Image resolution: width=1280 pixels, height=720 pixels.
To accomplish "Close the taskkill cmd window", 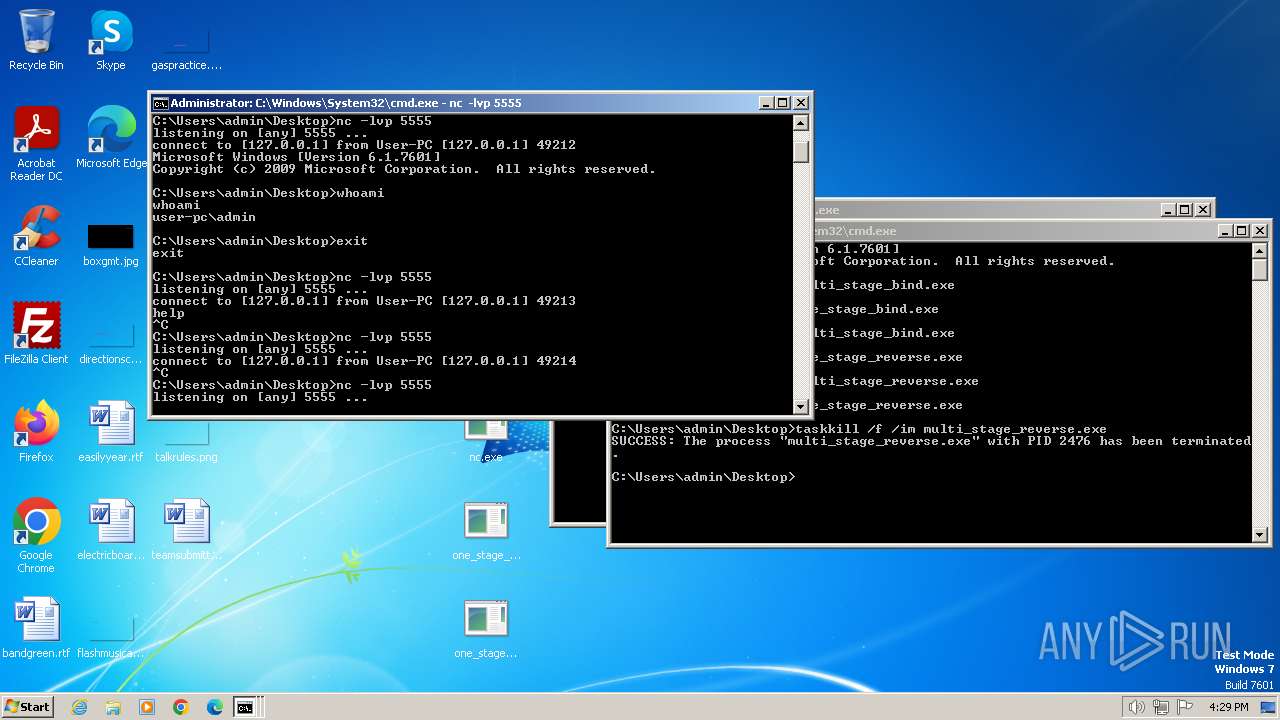I will click(x=1259, y=231).
